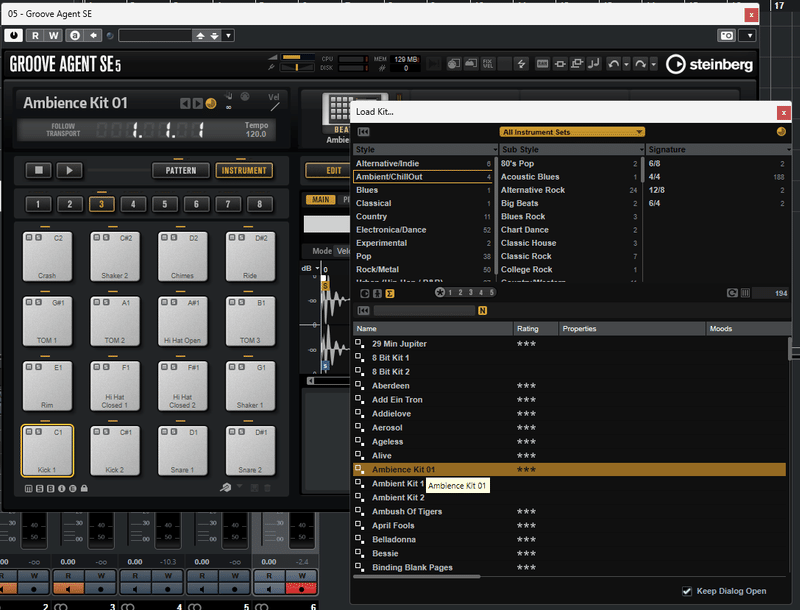
Task: Switch to the INSTRUMENT pad mode
Action: coord(244,170)
